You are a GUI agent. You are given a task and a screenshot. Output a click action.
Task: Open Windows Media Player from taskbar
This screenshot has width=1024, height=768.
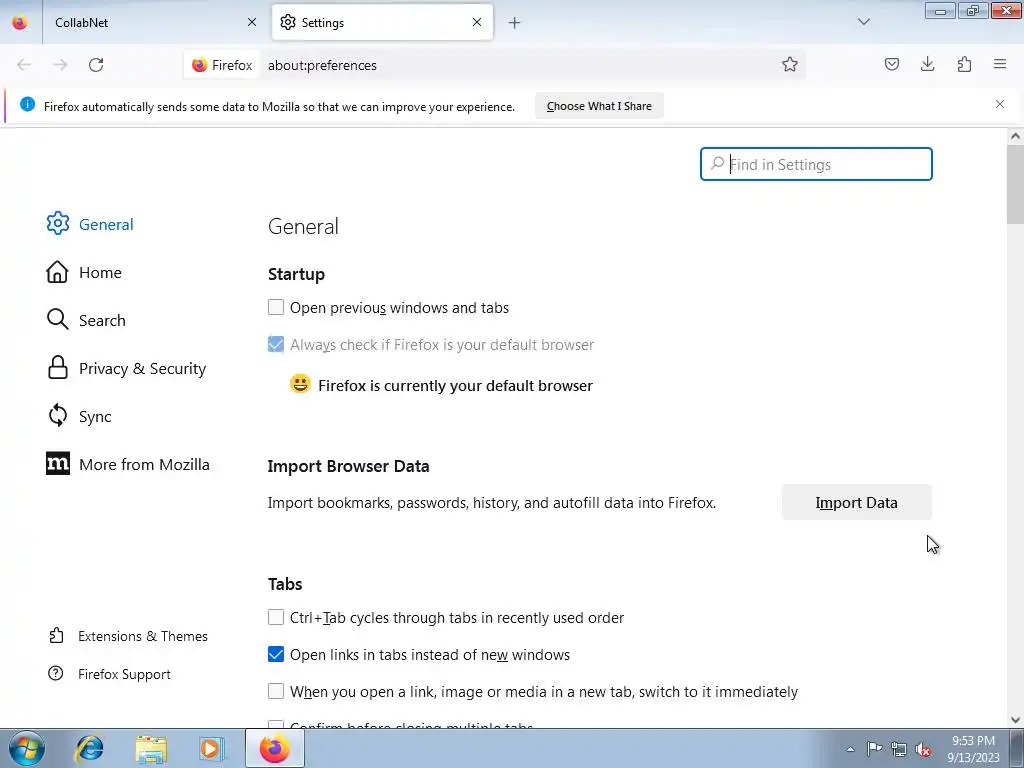click(211, 748)
